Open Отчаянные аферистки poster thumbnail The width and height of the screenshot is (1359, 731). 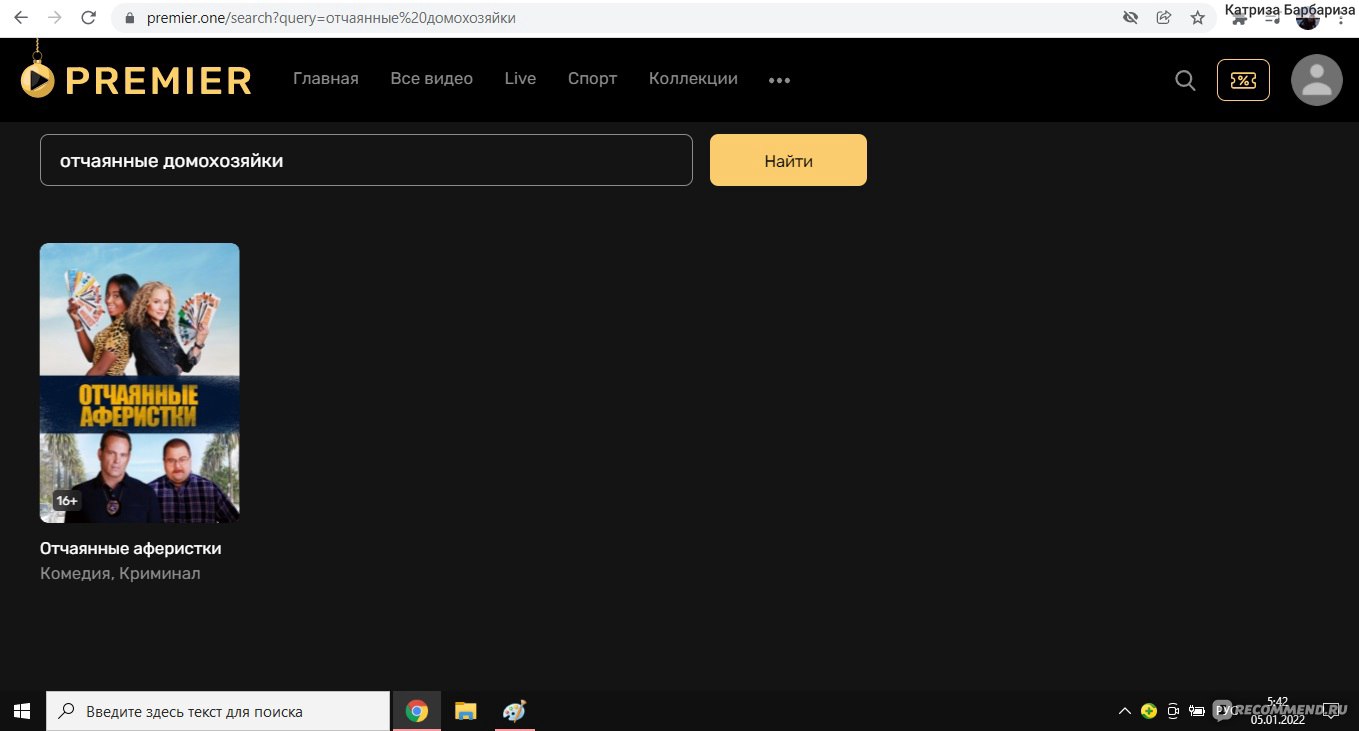pos(140,383)
